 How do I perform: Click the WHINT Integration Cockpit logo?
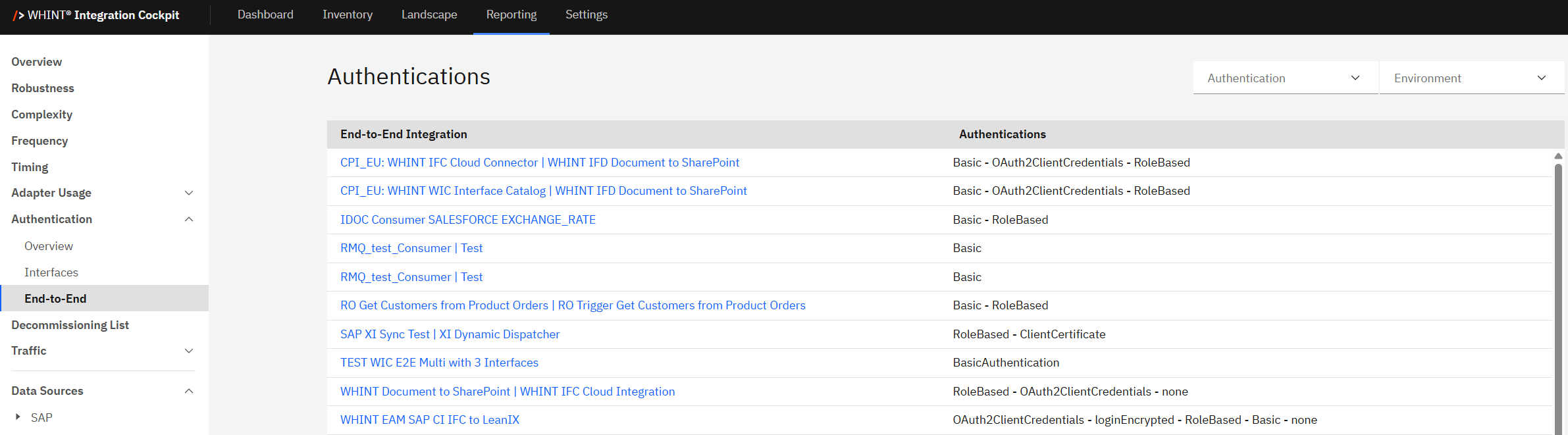(x=96, y=15)
